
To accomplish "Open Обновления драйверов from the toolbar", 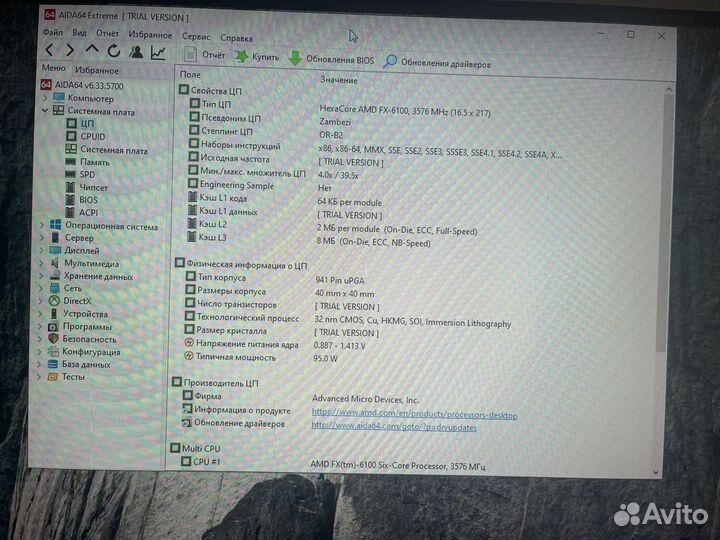I will coord(437,63).
